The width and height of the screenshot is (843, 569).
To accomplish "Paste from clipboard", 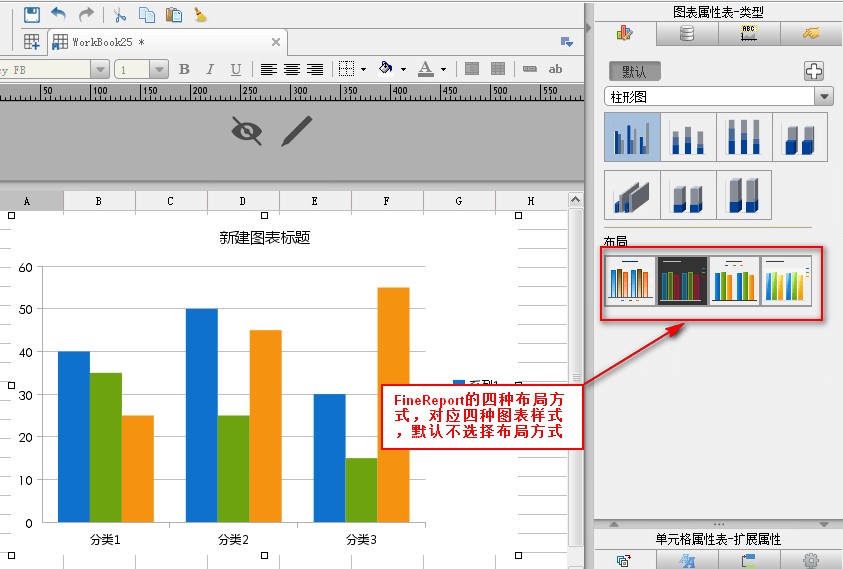I will pos(174,15).
